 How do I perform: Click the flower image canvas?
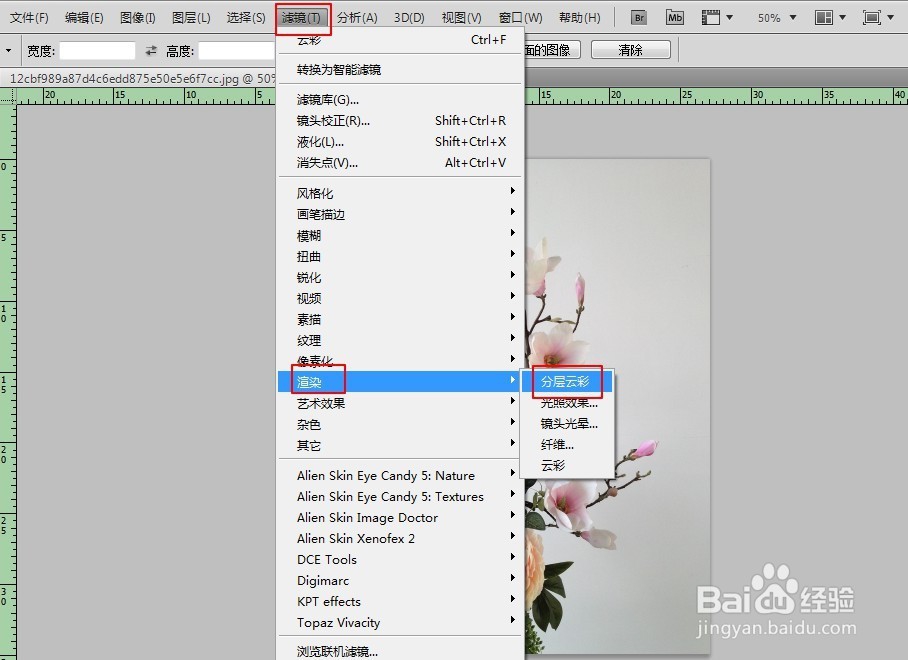(x=617, y=405)
